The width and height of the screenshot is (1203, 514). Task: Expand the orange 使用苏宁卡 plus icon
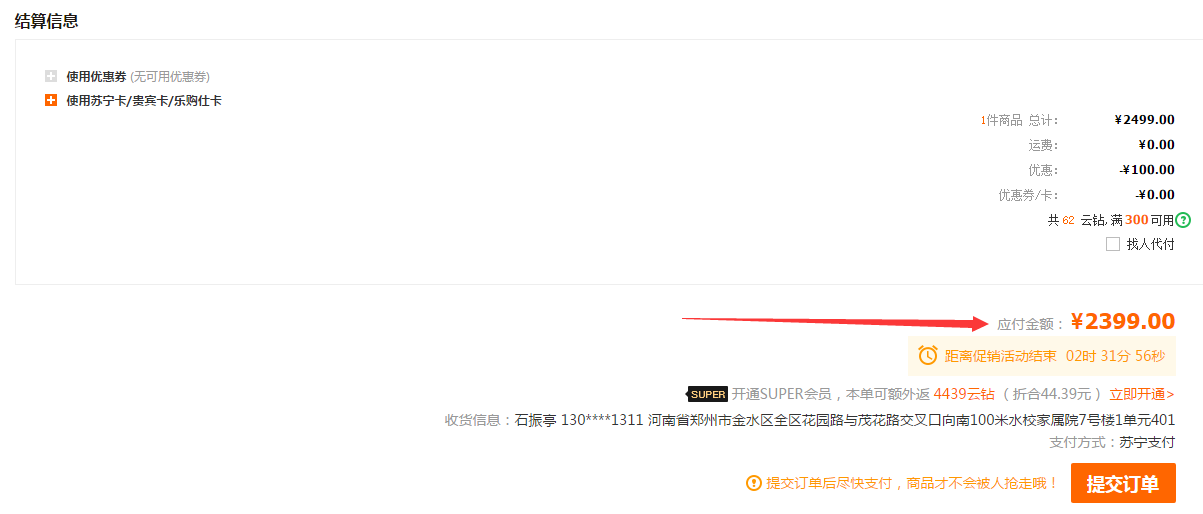(x=51, y=100)
